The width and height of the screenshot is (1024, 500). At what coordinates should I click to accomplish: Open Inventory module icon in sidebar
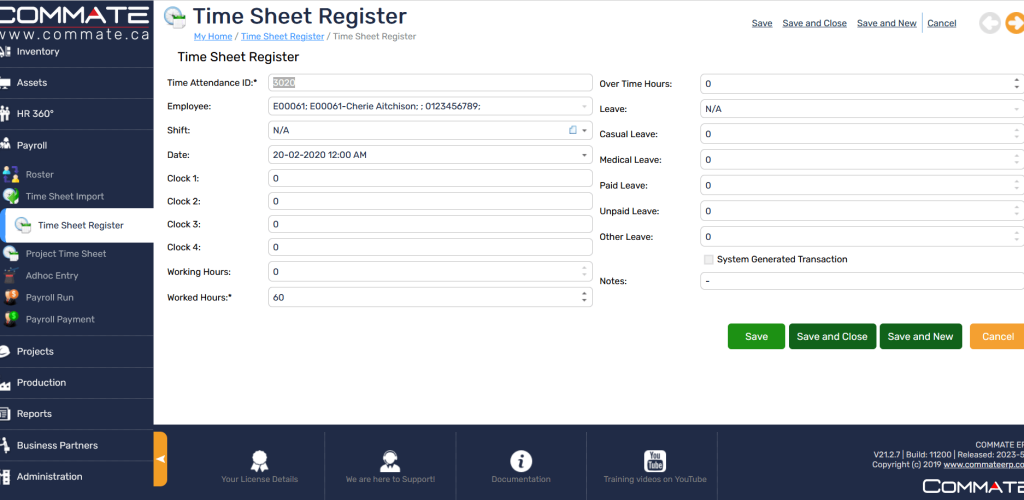5,52
